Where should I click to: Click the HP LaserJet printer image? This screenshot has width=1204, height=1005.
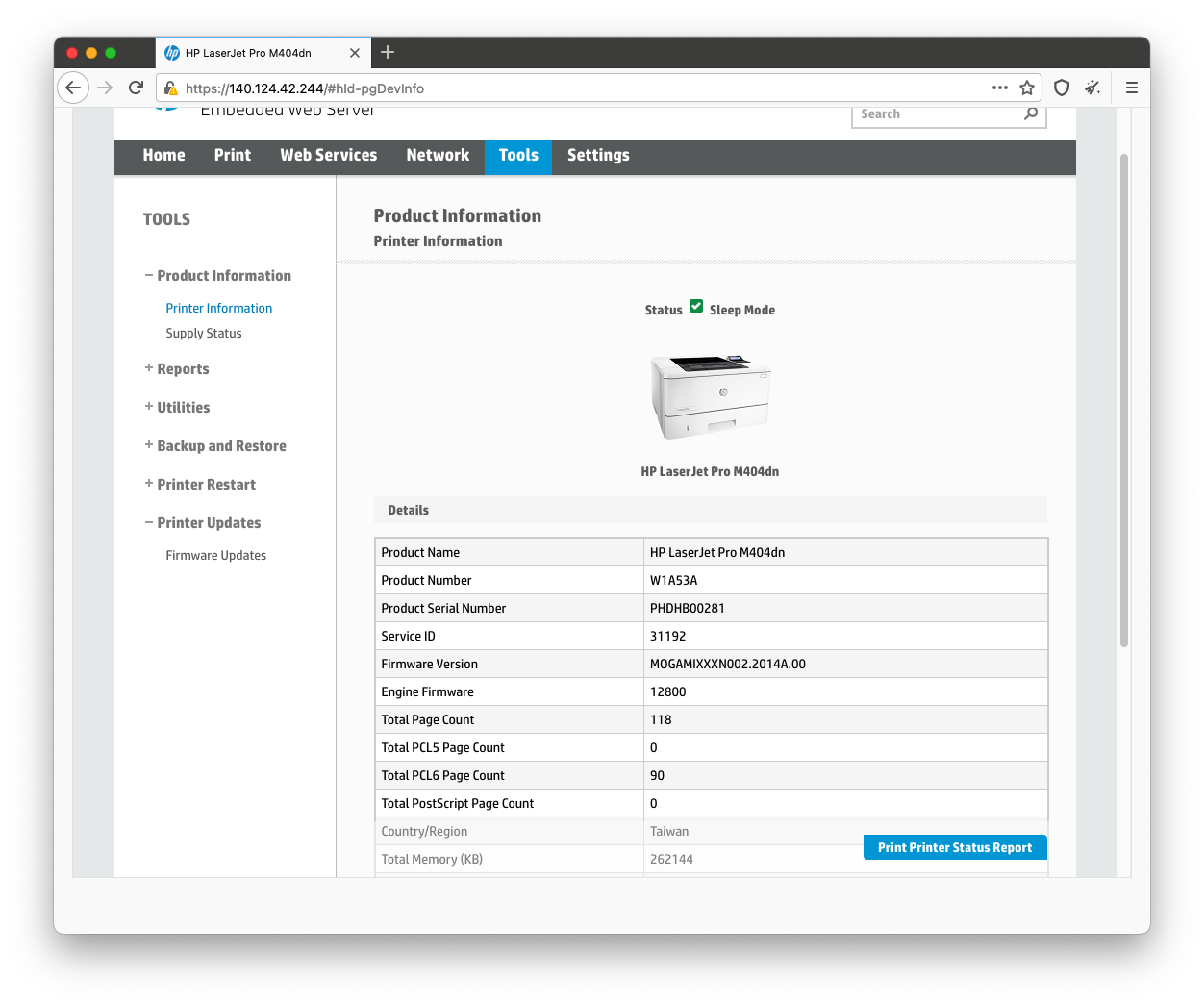[711, 395]
